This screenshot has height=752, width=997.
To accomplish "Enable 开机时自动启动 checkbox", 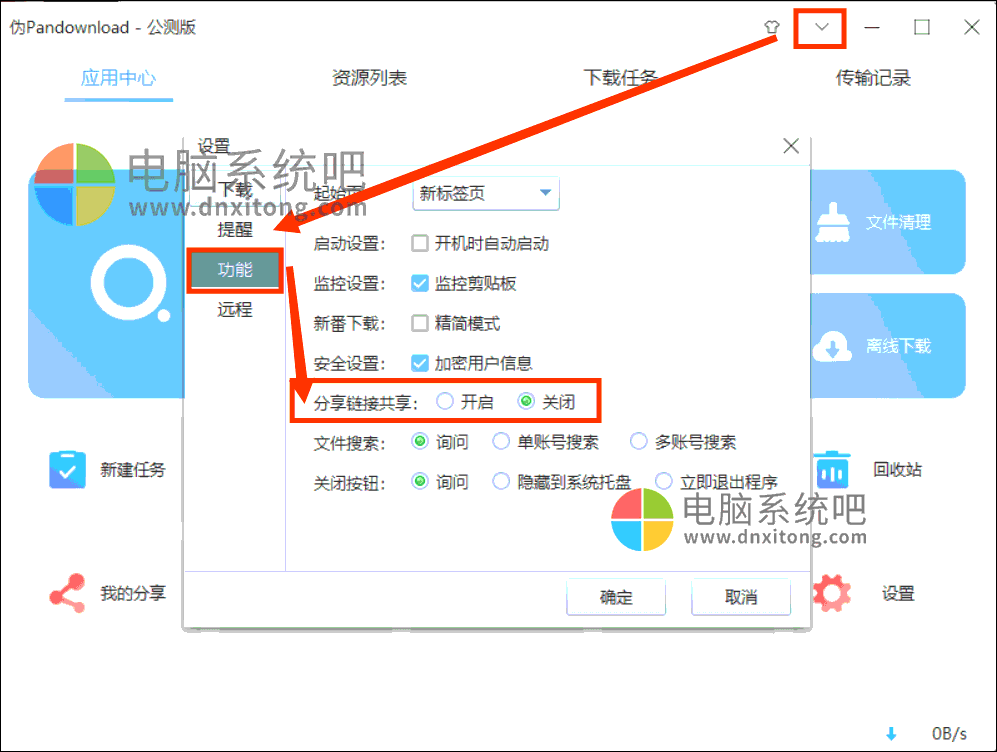I will tap(421, 243).
